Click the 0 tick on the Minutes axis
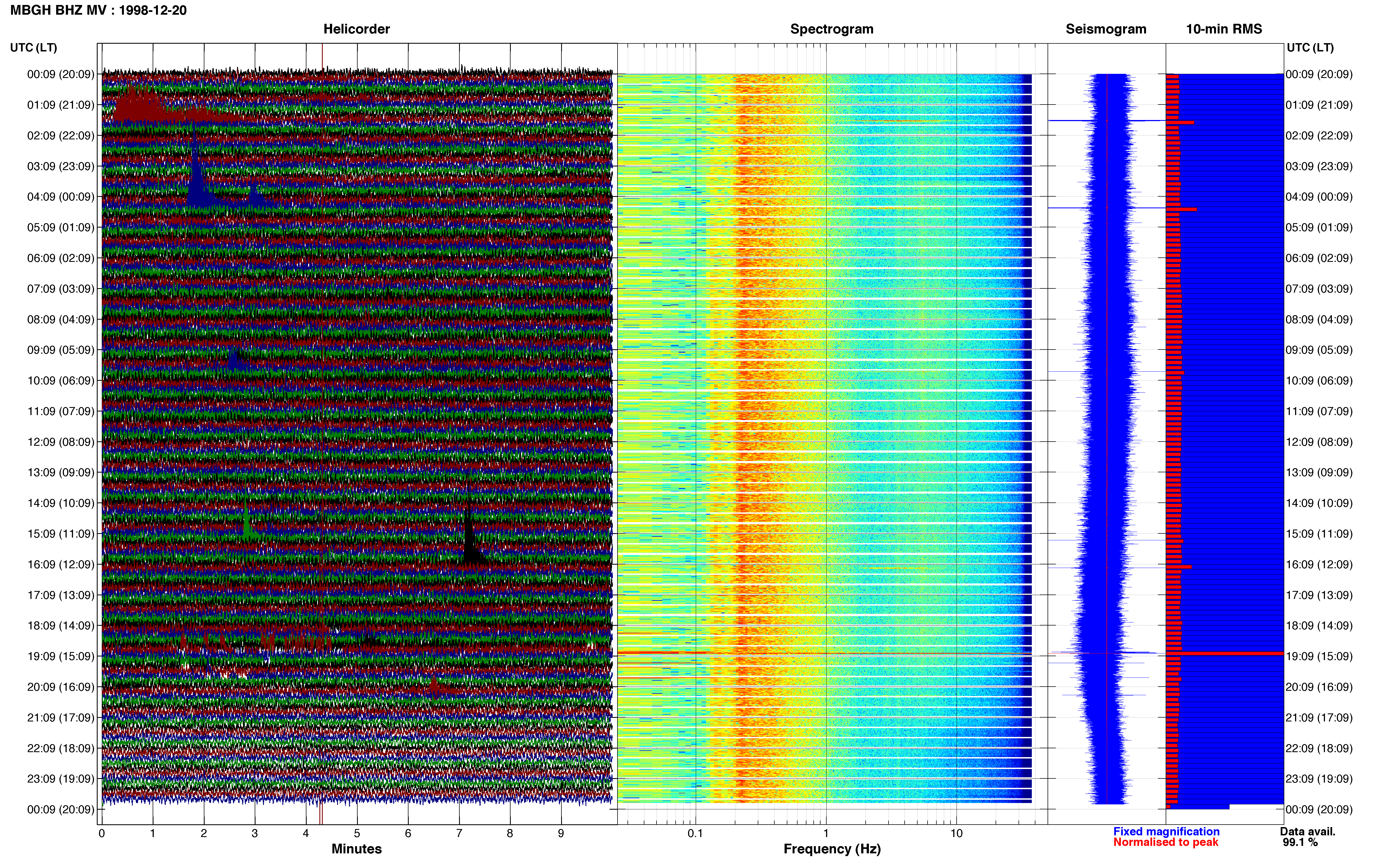The height and width of the screenshot is (868, 1388). [x=101, y=833]
